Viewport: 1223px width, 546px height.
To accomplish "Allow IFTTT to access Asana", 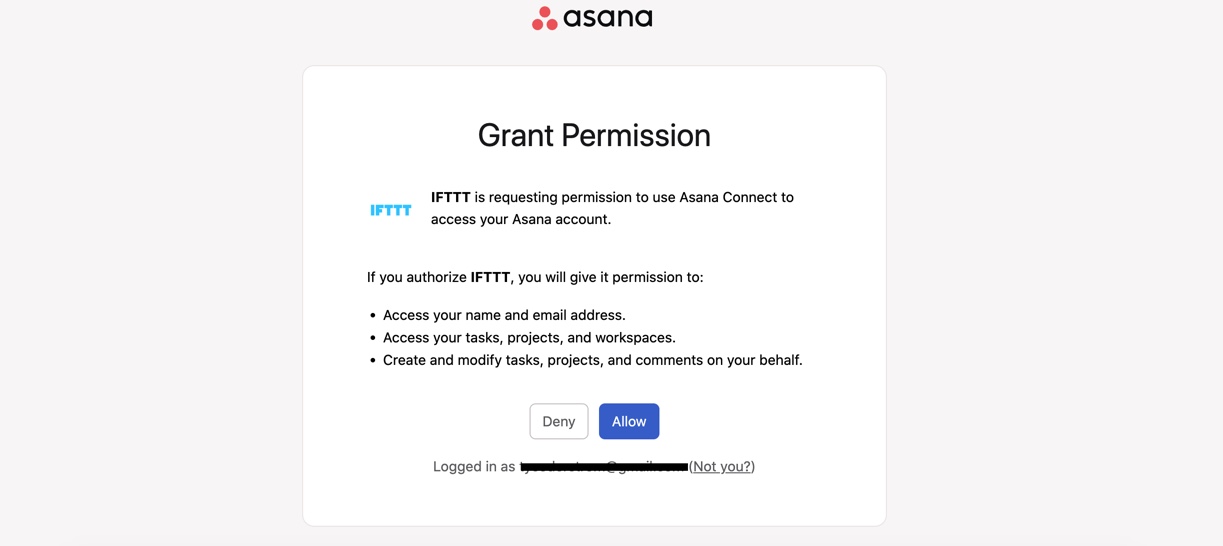I will coord(629,421).
